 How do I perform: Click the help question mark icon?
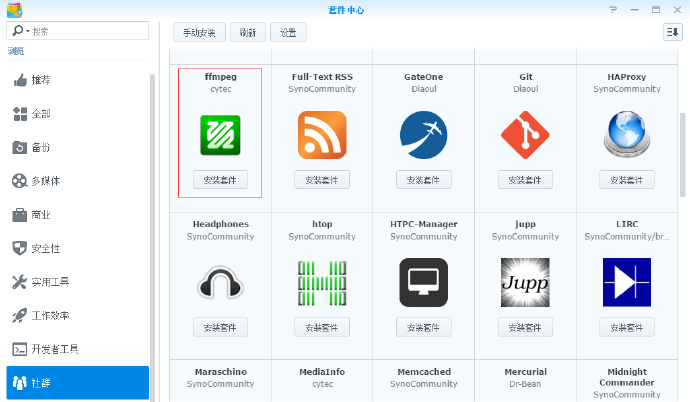click(x=613, y=9)
